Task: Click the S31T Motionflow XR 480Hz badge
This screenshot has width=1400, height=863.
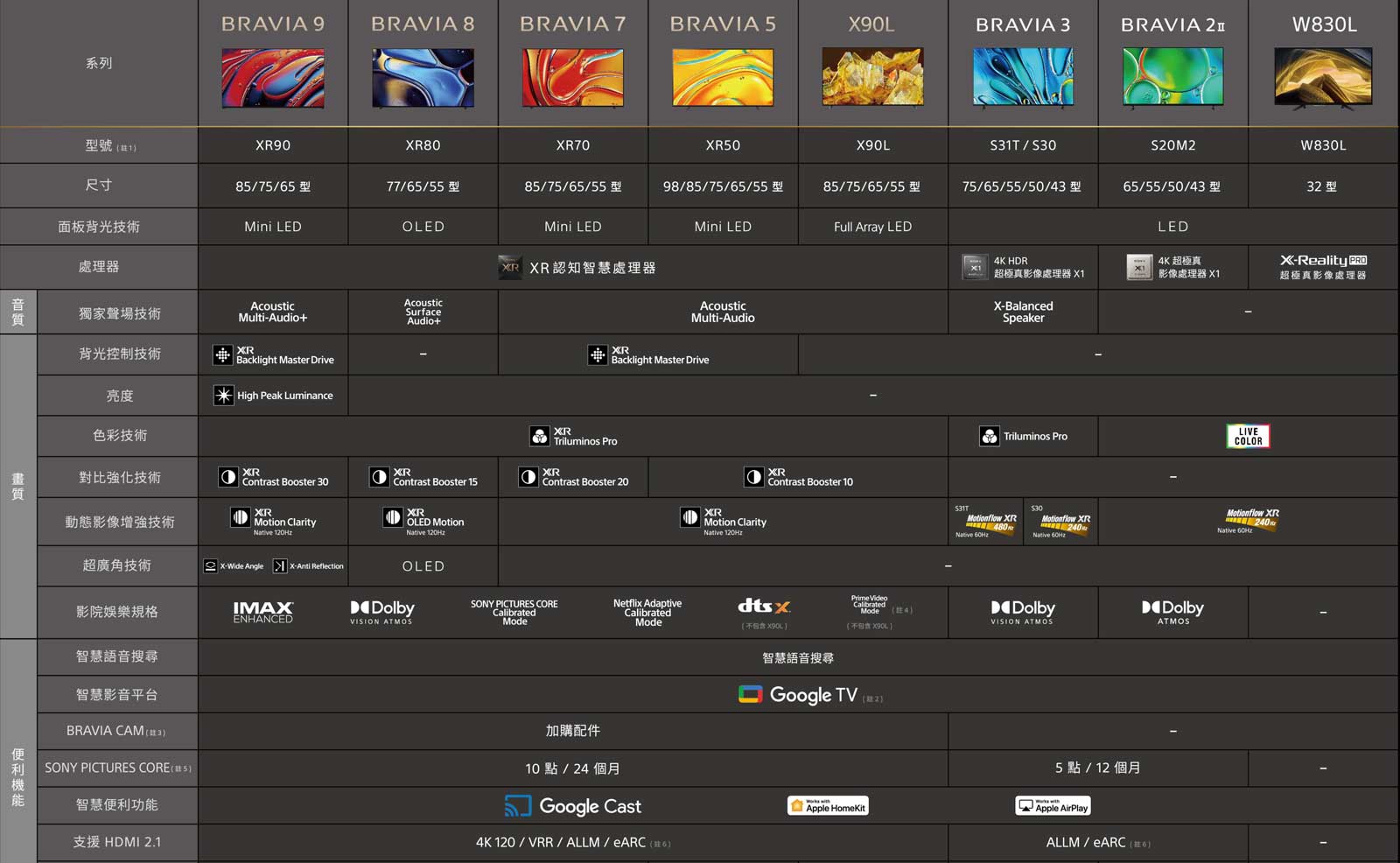Action: (x=991, y=523)
